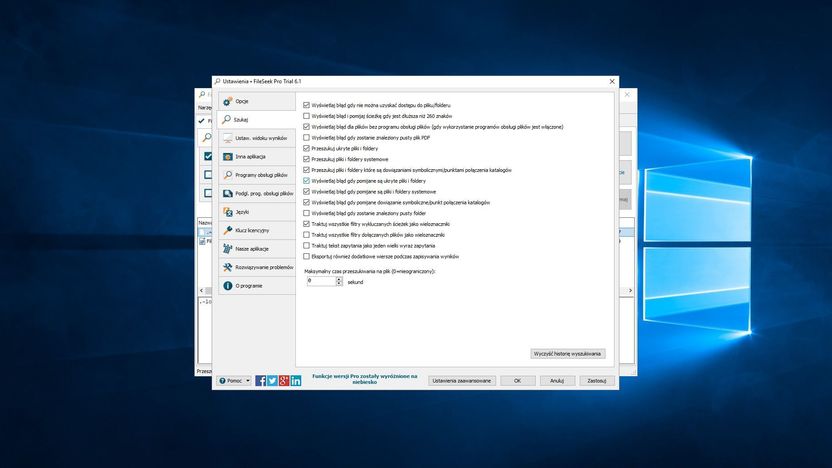Viewport: 832px width, 468px height.
Task: Click the Rozwiązywanie problemów tools icon
Action: (228, 267)
